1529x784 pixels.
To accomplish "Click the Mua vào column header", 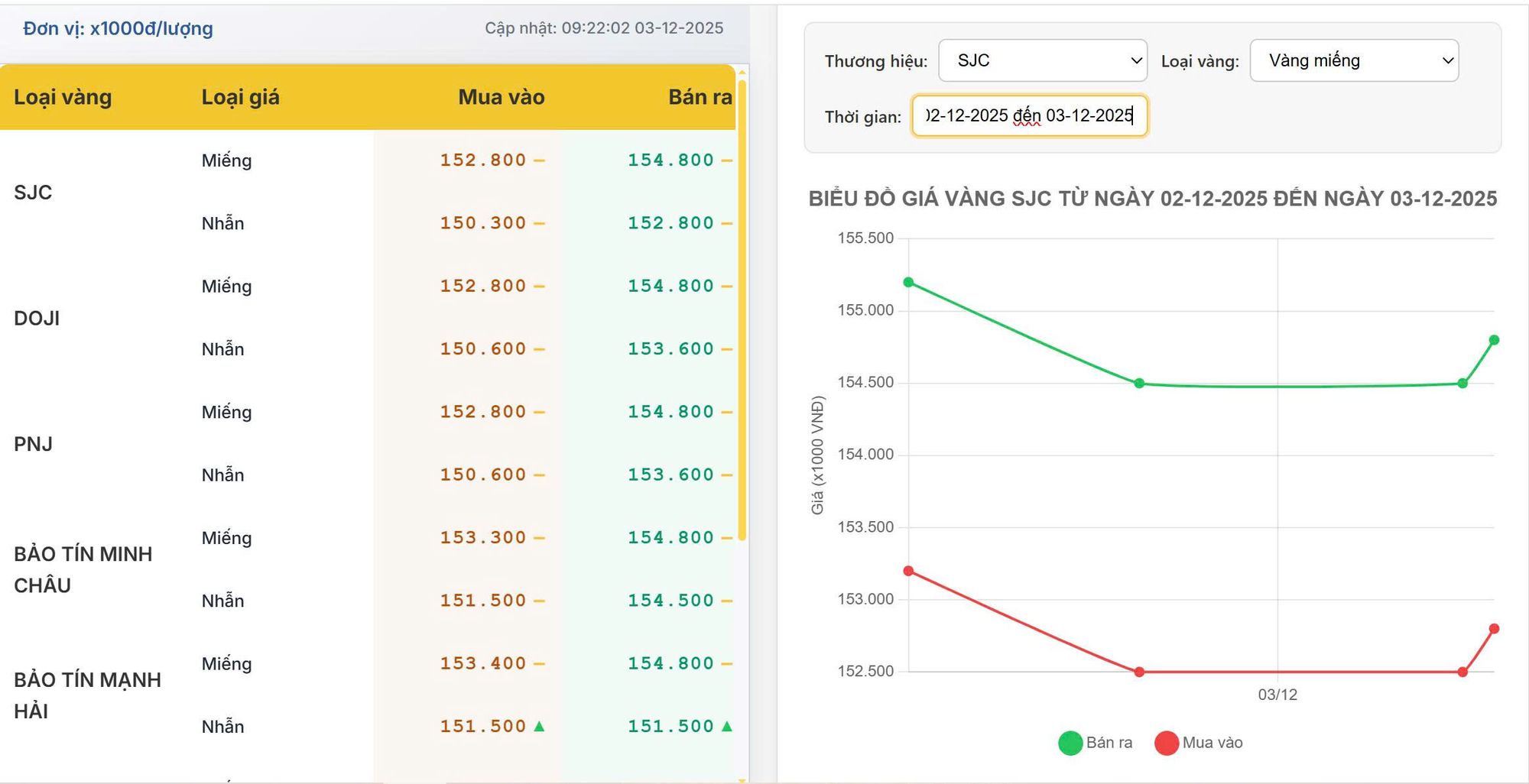I will coord(502,97).
